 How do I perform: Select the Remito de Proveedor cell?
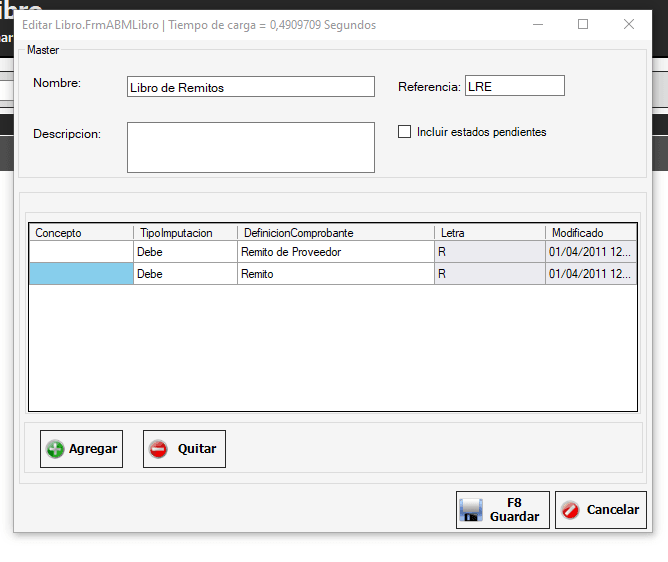tap(335, 253)
